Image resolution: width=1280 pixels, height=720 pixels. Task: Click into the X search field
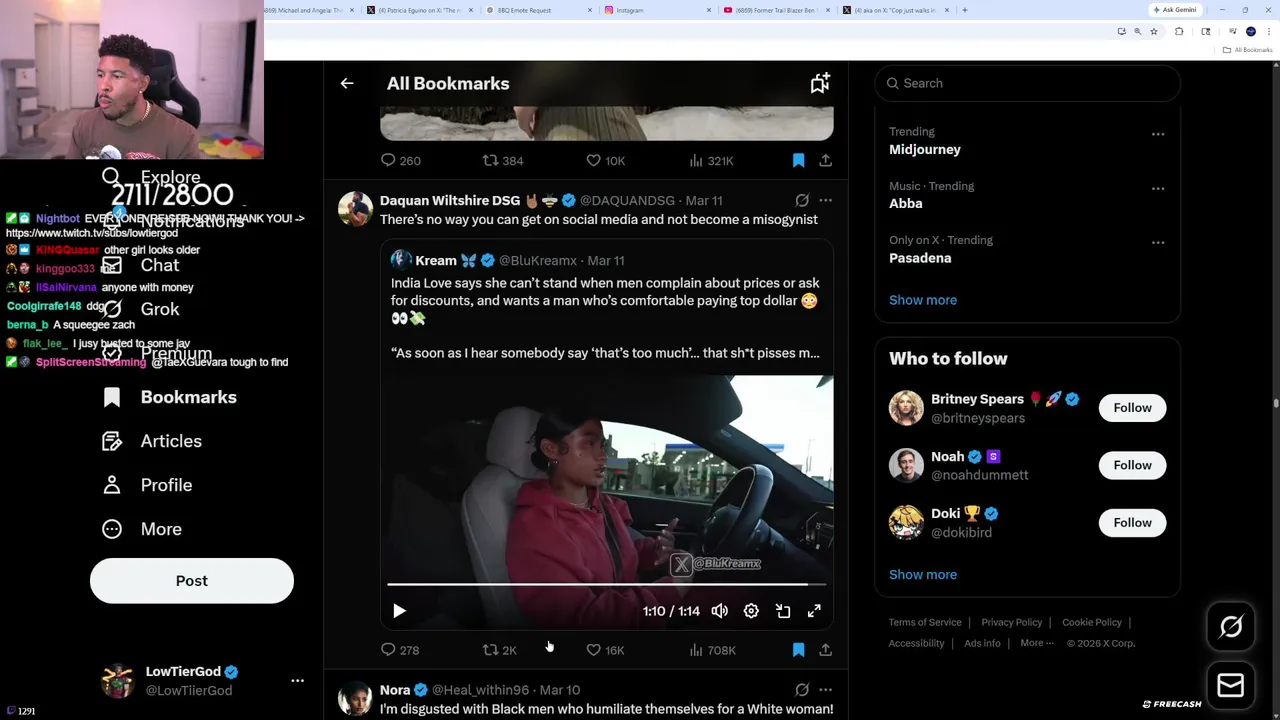point(1028,83)
